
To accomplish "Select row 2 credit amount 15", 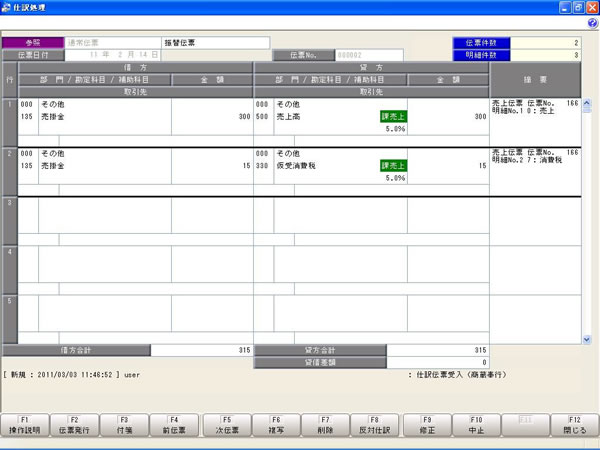I will point(483,166).
